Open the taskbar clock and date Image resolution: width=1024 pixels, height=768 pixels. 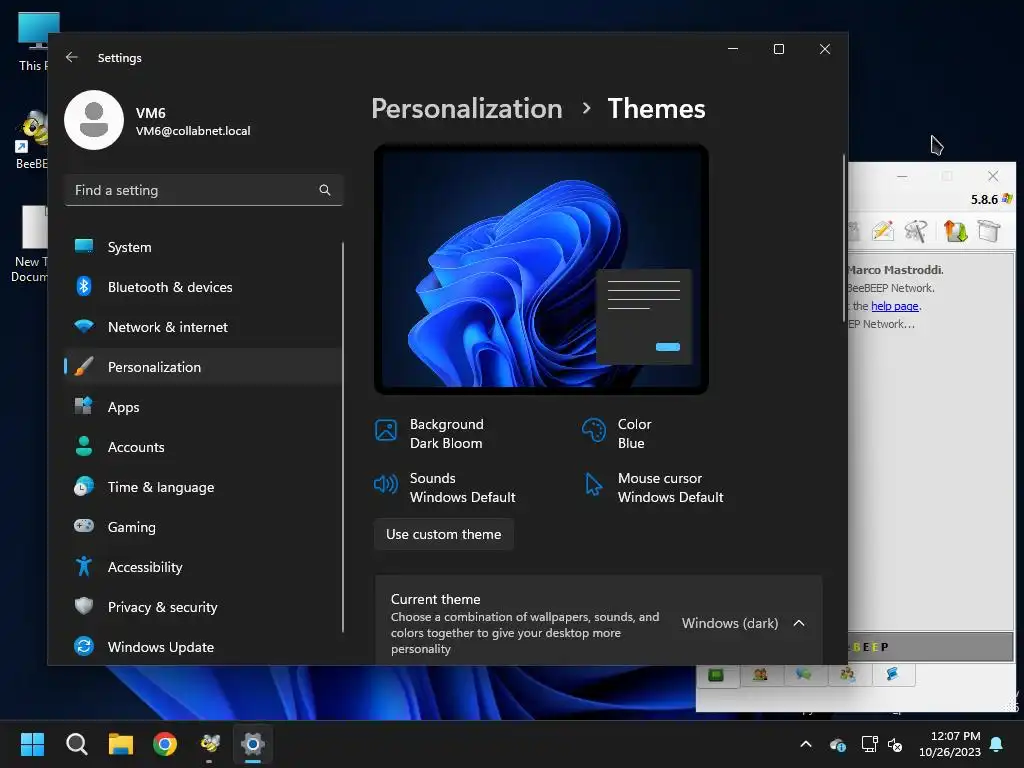(950, 744)
